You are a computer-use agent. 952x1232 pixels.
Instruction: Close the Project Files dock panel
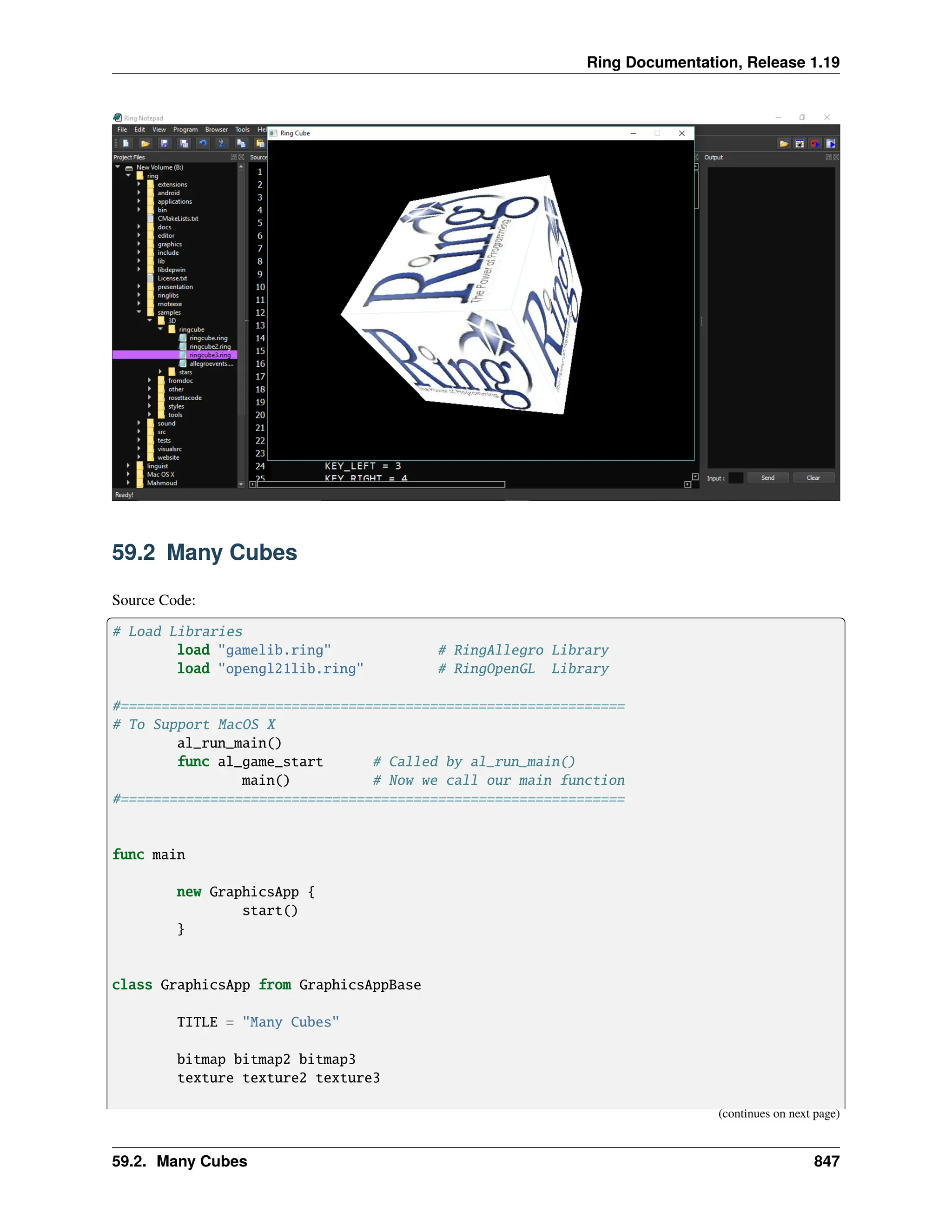tap(241, 158)
